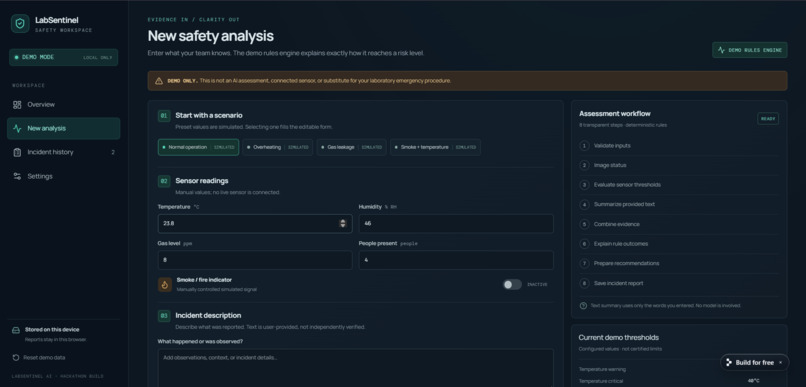Click the step 8 circle number icon
Image resolution: width=806 pixels, height=387 pixels.
(x=584, y=284)
